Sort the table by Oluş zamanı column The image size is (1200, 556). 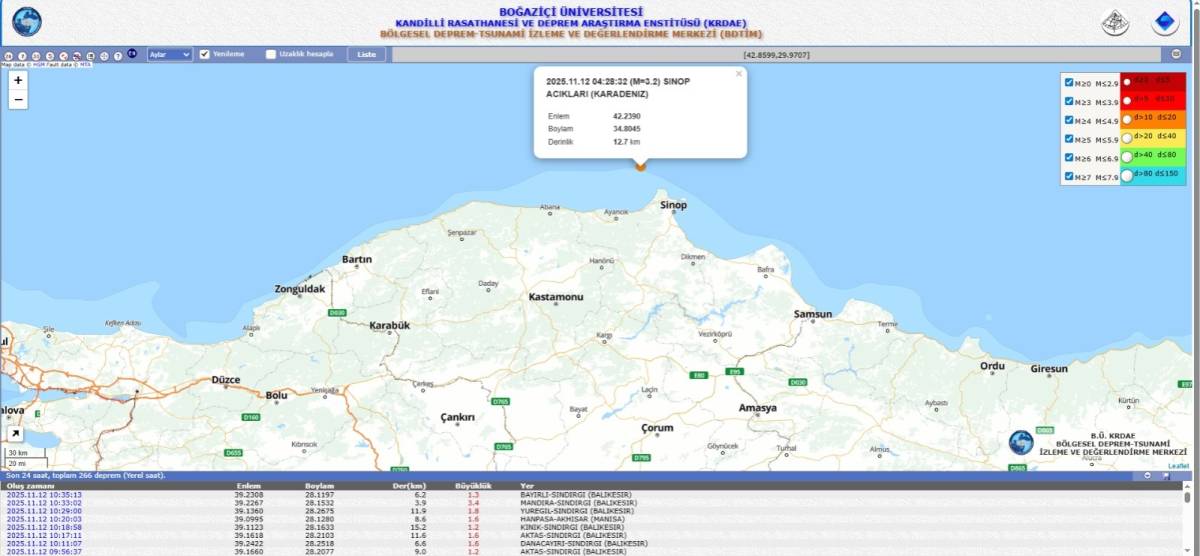(28, 486)
